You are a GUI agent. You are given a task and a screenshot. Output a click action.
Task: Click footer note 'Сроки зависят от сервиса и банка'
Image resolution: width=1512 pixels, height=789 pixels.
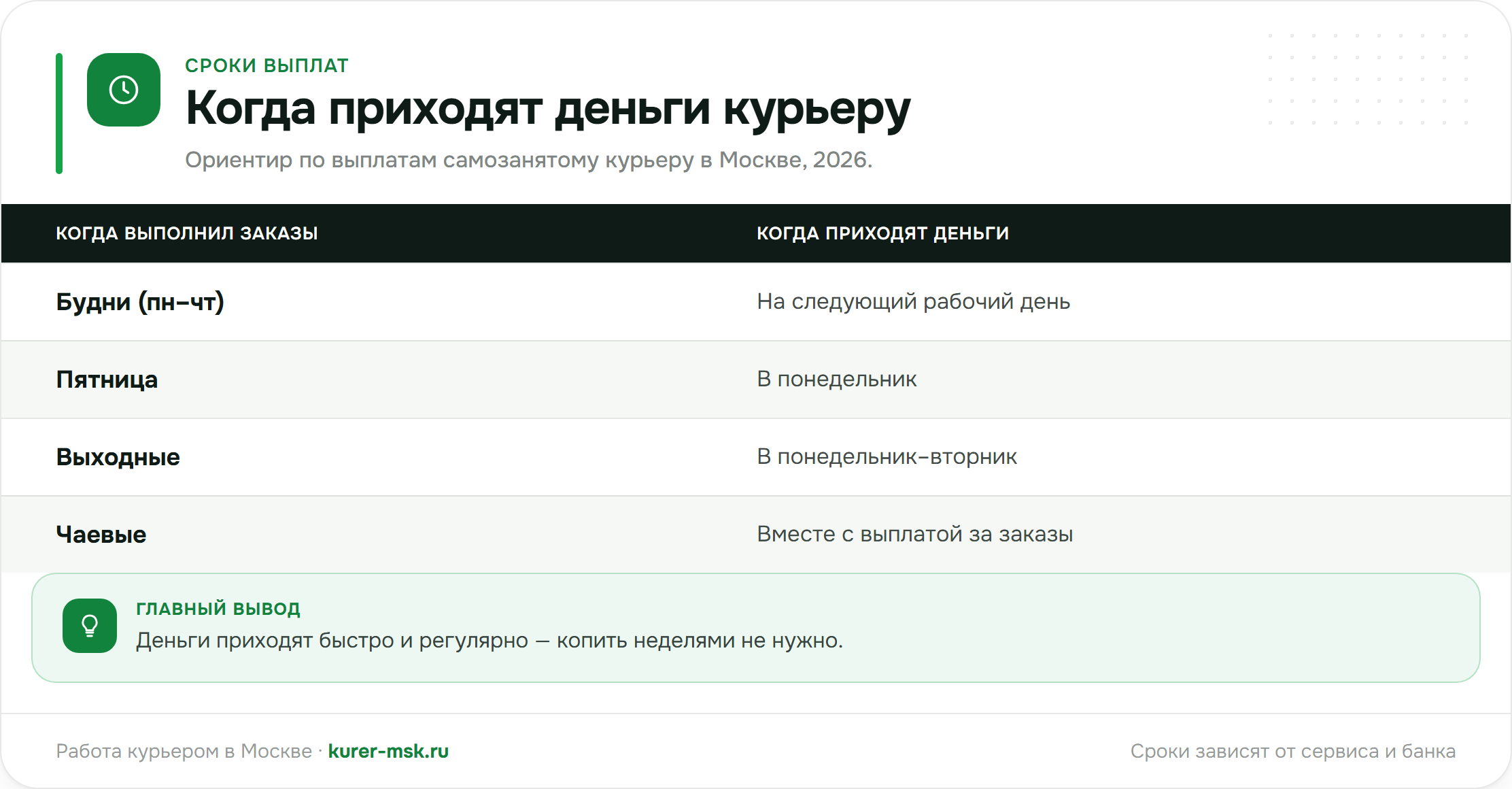[x=1293, y=751]
